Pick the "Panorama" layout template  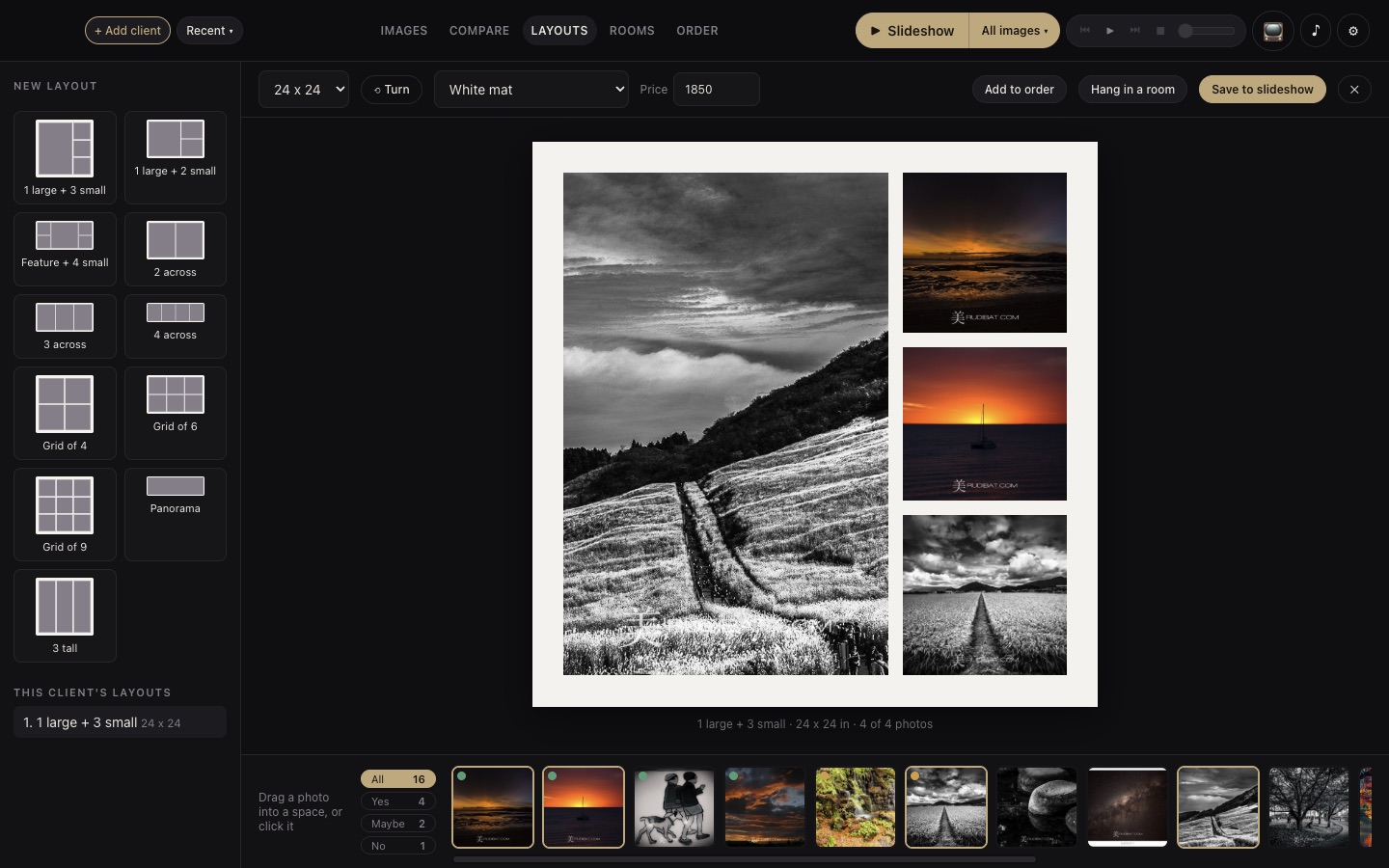[176, 514]
